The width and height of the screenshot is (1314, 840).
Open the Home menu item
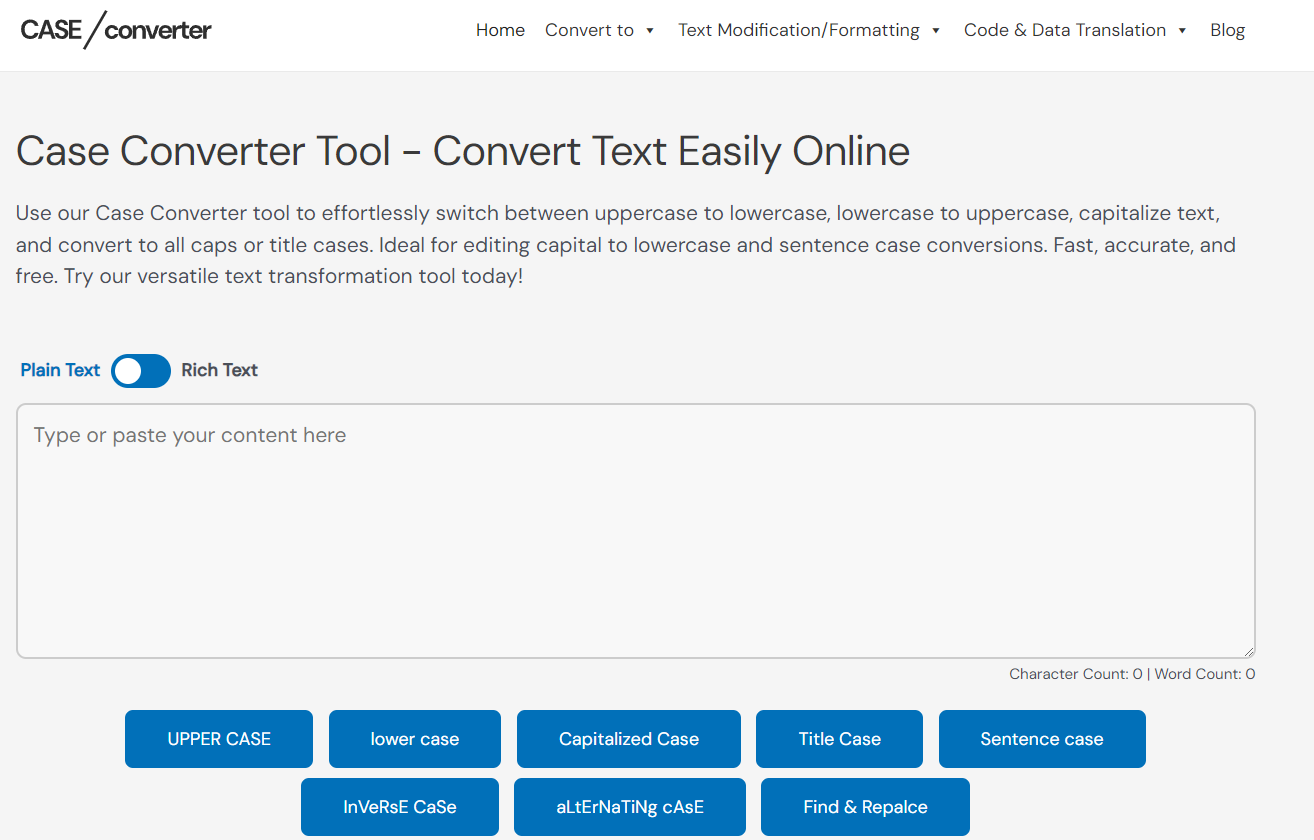[500, 30]
